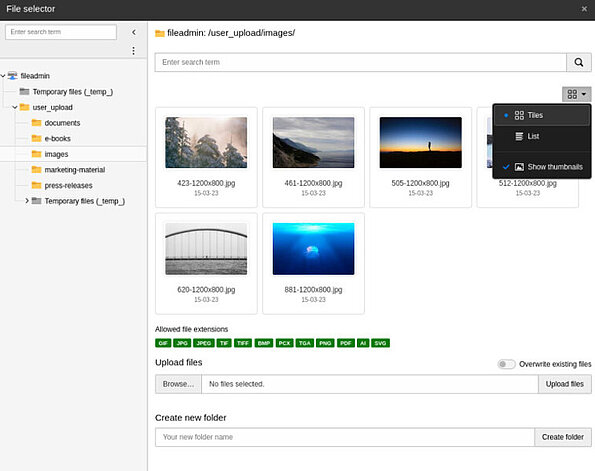Expand the nested Temporary files (_temp_) node

[x=27, y=201]
